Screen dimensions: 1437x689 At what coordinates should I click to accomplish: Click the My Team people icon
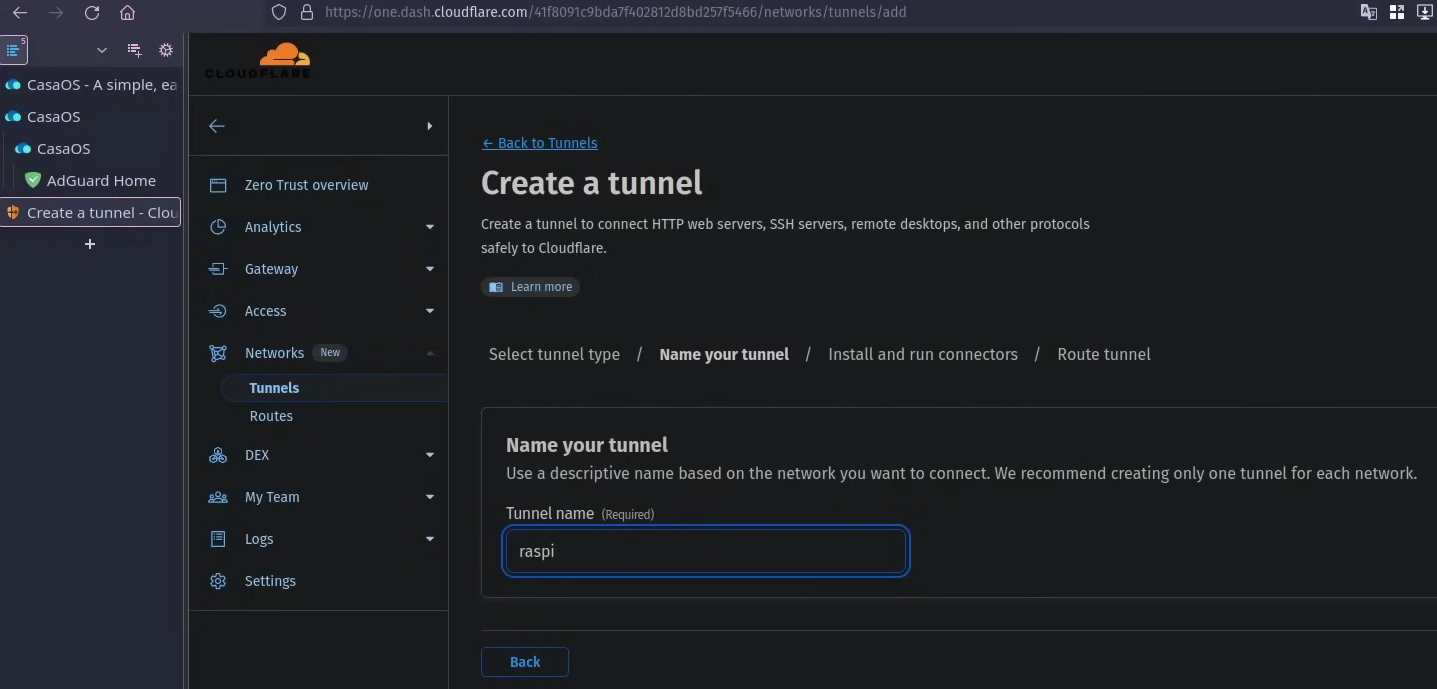pos(217,497)
